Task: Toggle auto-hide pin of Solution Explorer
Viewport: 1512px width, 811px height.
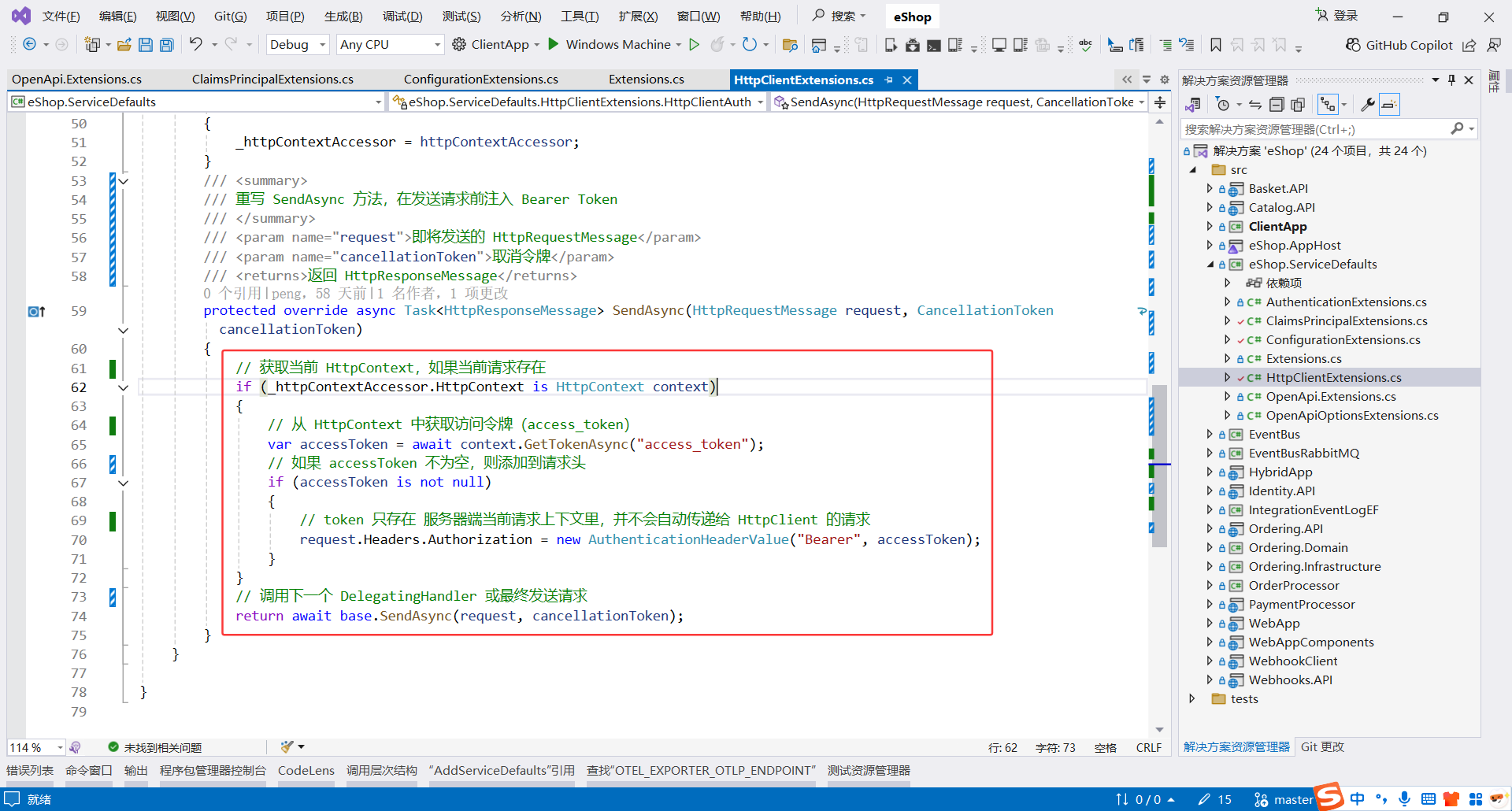Action: [1451, 80]
